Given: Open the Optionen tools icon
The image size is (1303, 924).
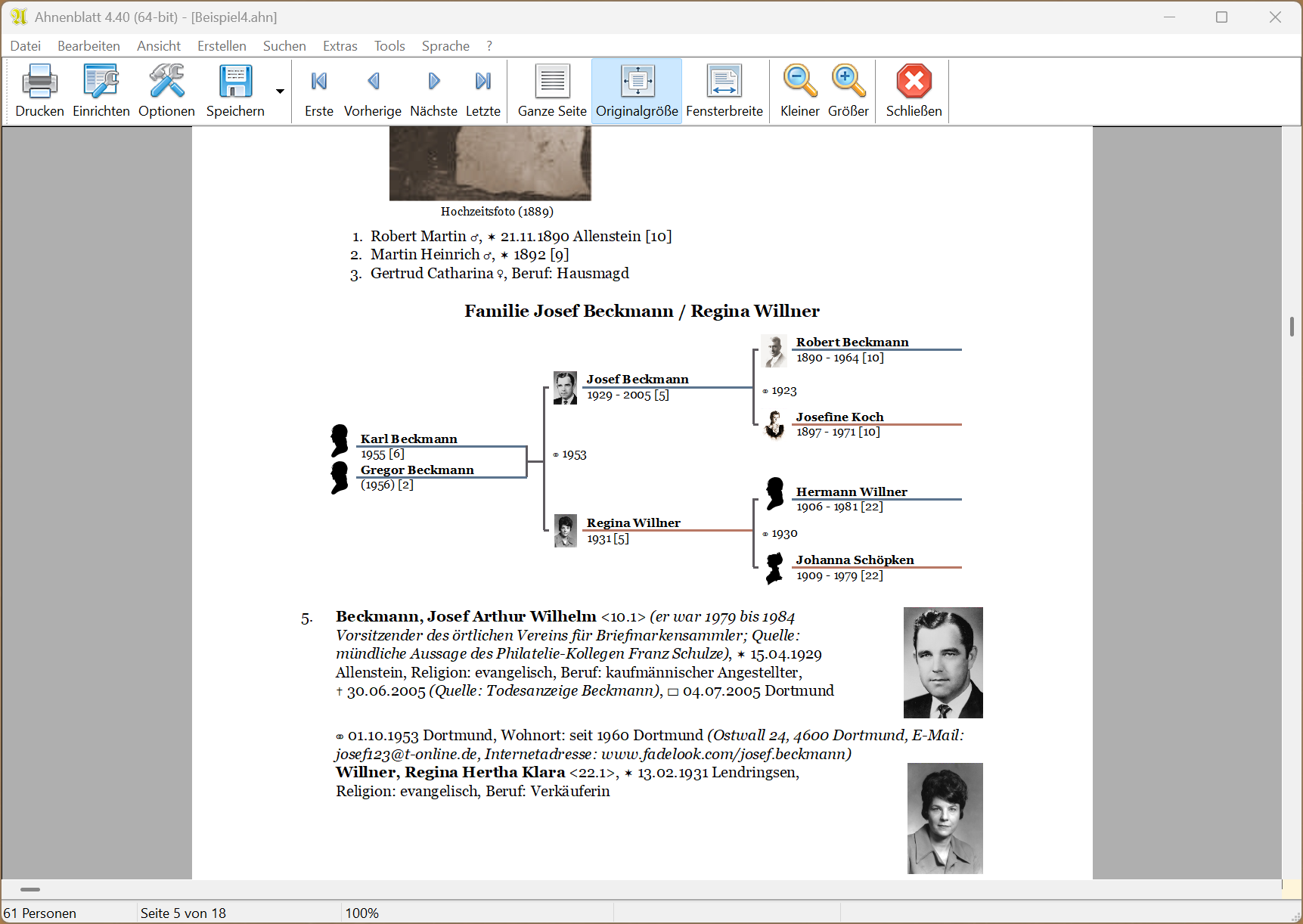Looking at the screenshot, I should (x=166, y=82).
